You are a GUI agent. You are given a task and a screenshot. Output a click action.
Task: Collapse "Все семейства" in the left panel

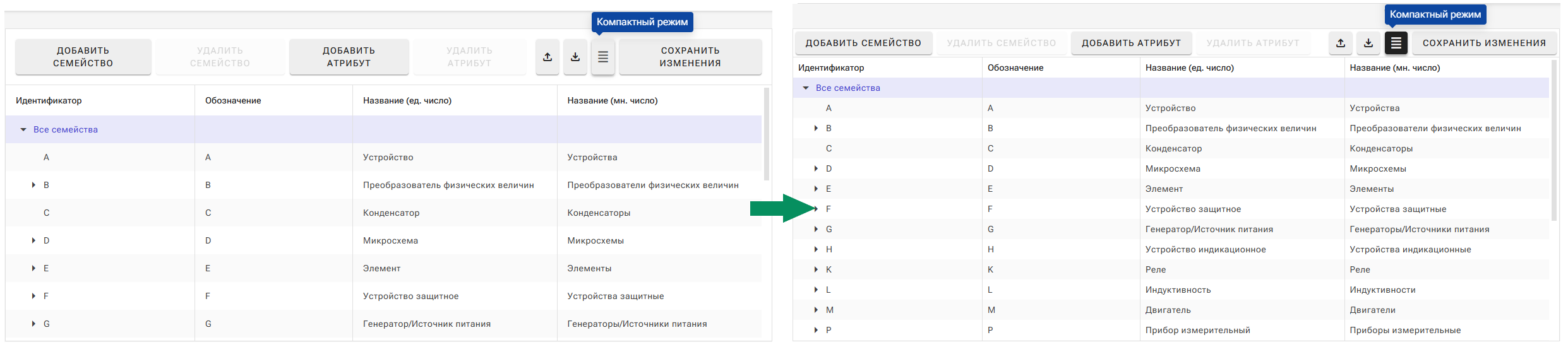point(23,129)
